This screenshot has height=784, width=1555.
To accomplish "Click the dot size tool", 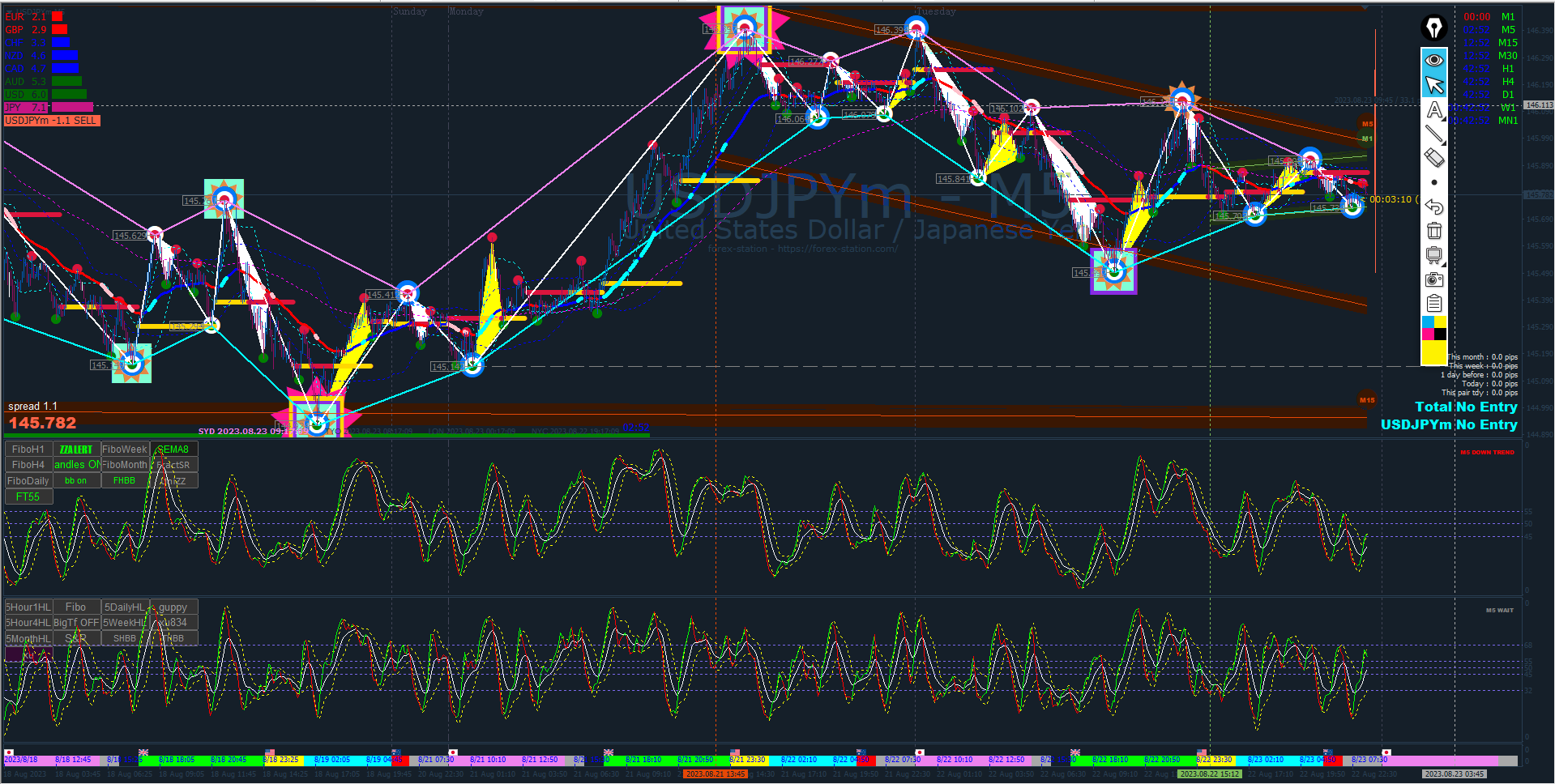I will pos(1433,182).
